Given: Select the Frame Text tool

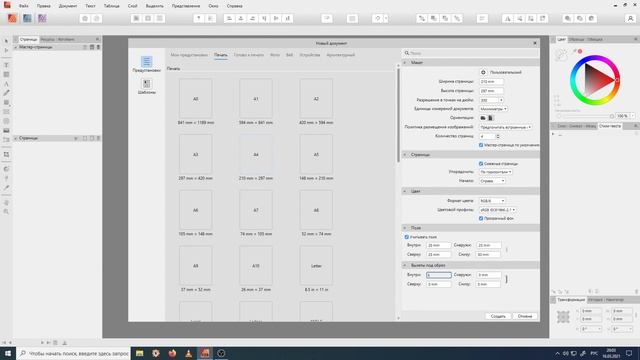Looking at the screenshot, I should point(6,65).
